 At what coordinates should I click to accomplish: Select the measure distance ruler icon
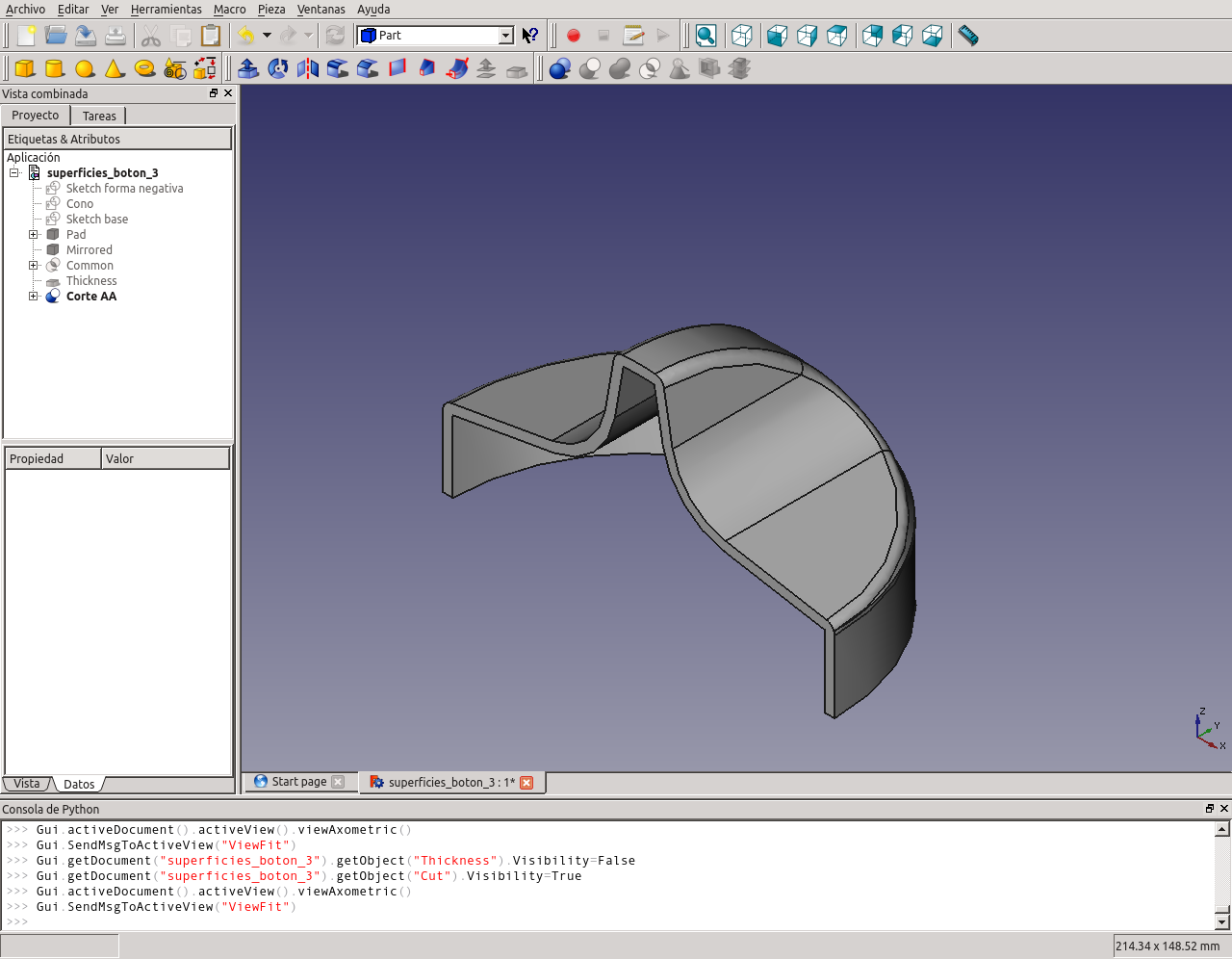click(968, 36)
